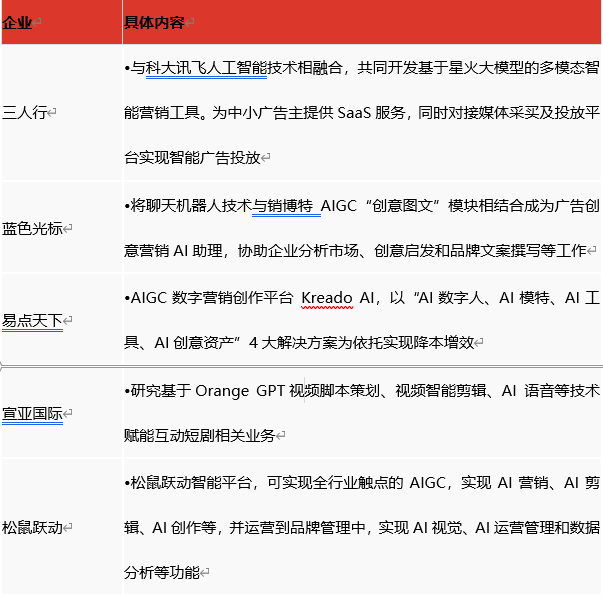The width and height of the screenshot is (603, 597).
Task: Click the misspelled word Kreado
Action: [x=327, y=298]
